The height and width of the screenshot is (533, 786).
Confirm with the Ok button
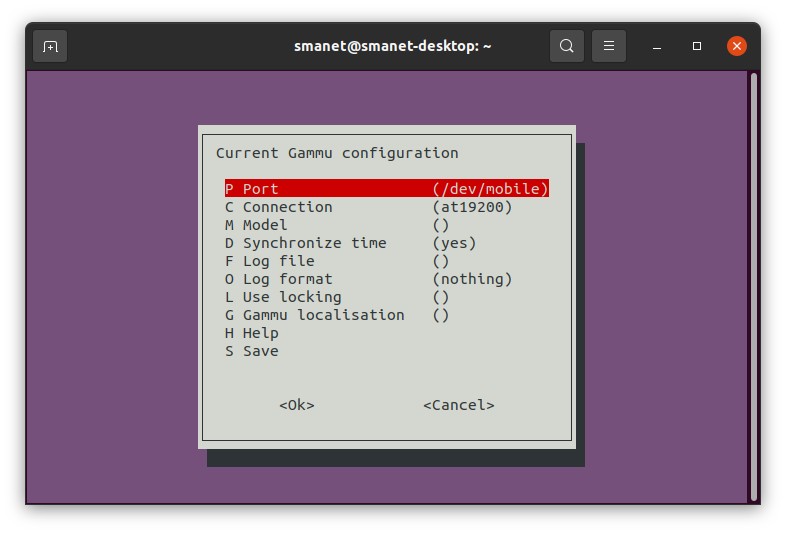[x=297, y=405]
